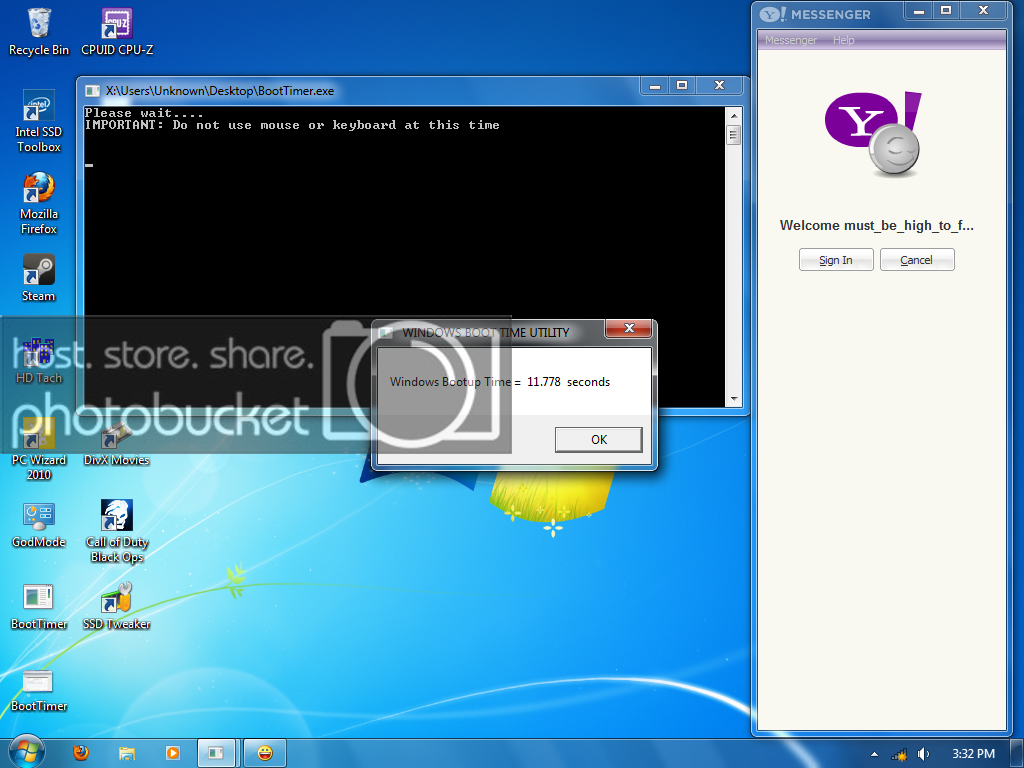Switch to Yahoo Messenger taskbar button

(x=264, y=753)
